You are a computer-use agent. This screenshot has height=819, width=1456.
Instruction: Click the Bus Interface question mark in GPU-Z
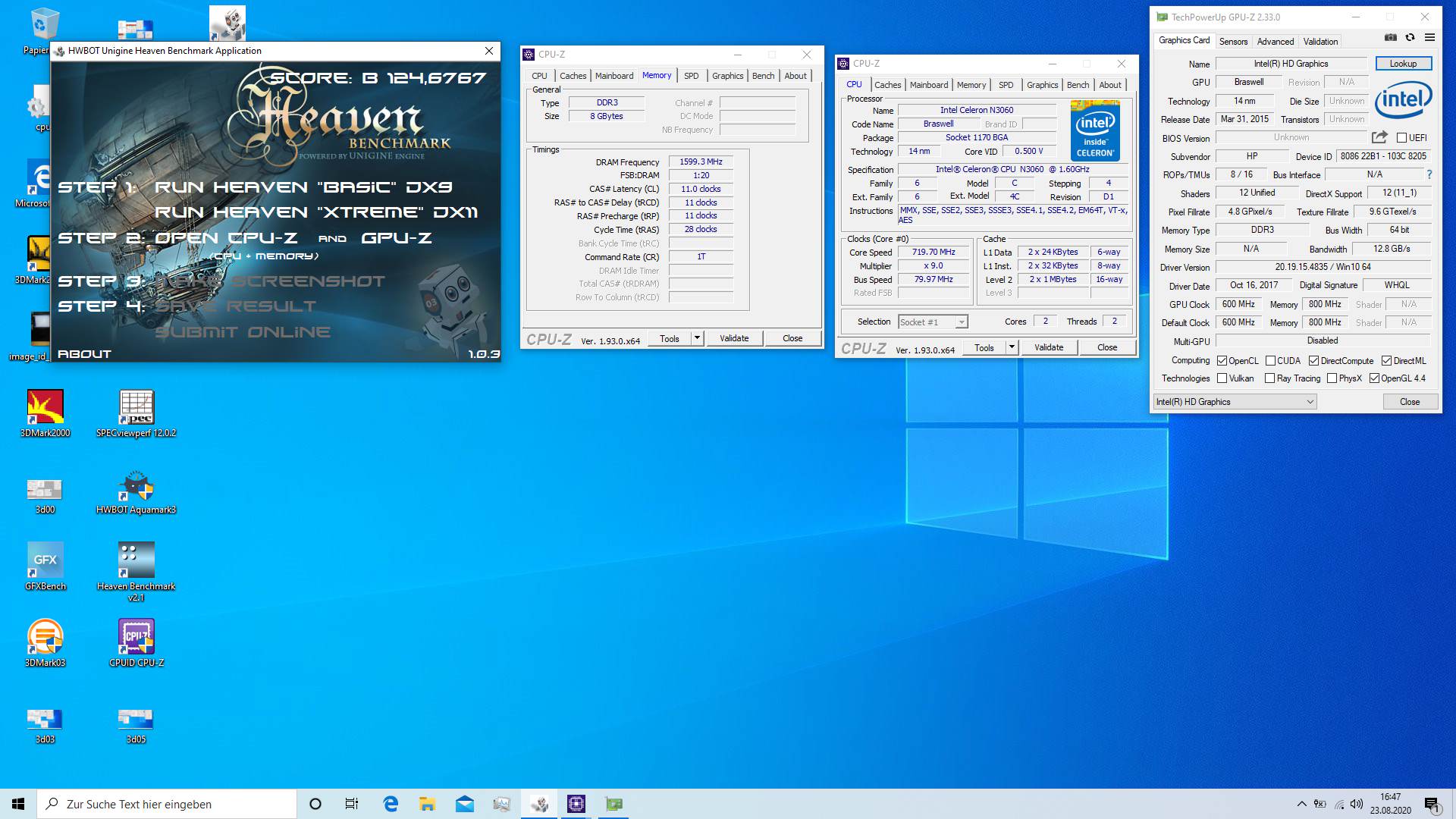tap(1429, 174)
